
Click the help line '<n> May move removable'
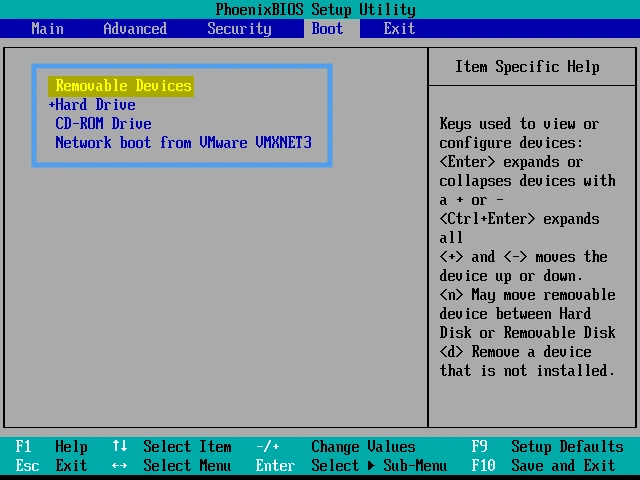tap(527, 295)
